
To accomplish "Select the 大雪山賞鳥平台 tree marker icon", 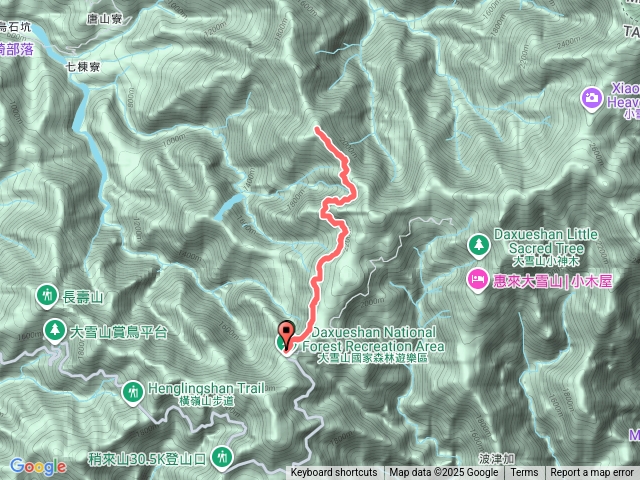I will click(x=55, y=331).
